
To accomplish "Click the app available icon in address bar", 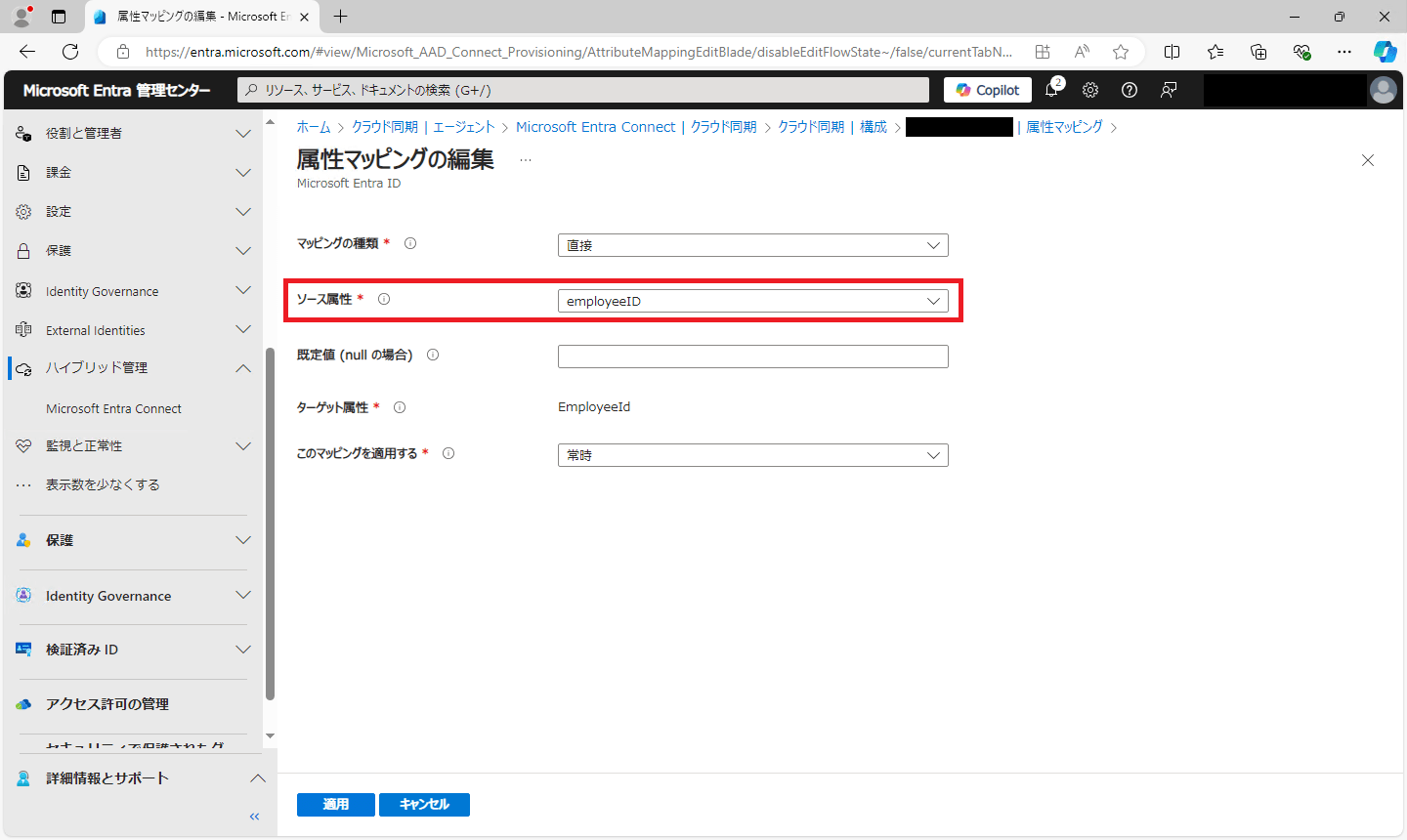I will tap(1043, 52).
